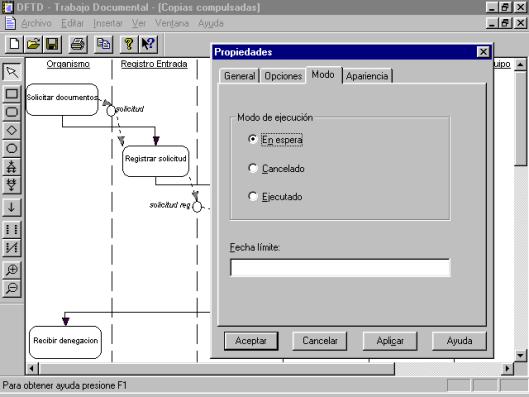Screen dimensions: 529x397
Task: Select the diamond decision tool
Action: (x=12, y=130)
